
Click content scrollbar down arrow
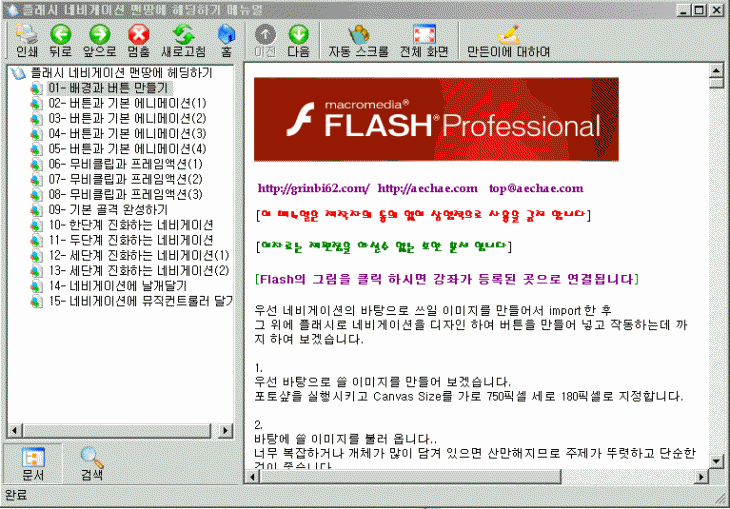coord(716,461)
